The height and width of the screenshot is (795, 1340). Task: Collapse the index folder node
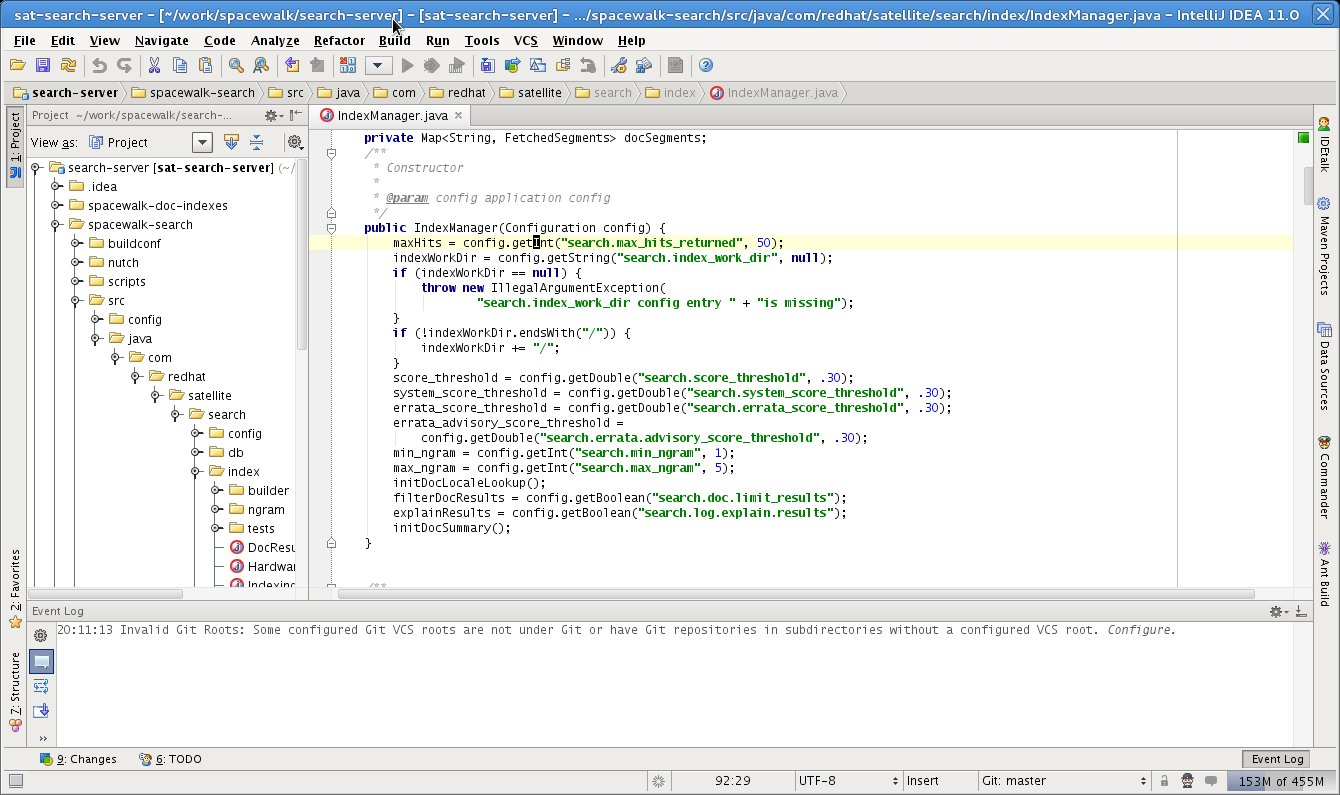[x=196, y=472]
